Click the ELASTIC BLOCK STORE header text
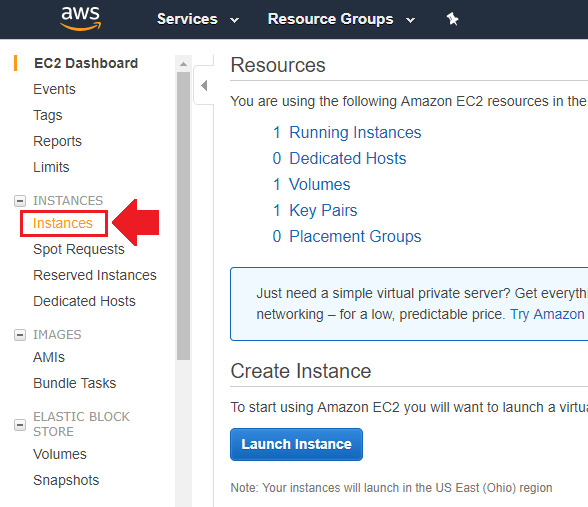The width and height of the screenshot is (588, 507). [x=81, y=424]
